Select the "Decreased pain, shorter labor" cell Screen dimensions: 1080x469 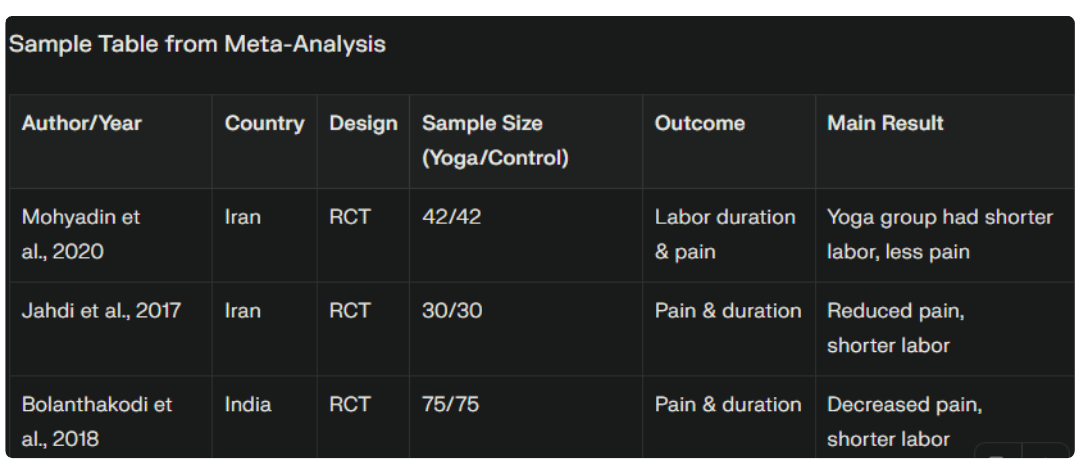point(904,421)
